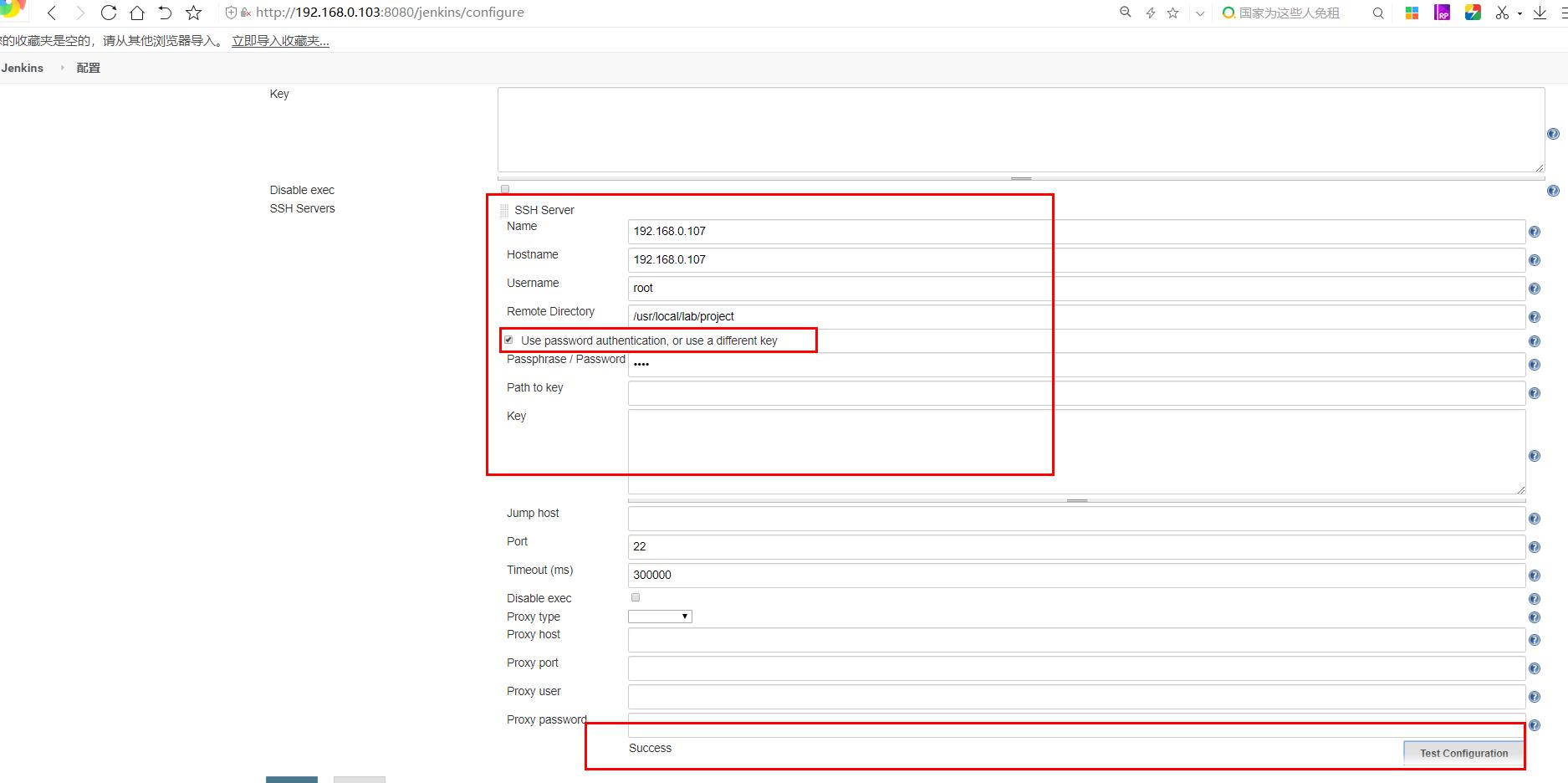Click the undo closed-page arrow icon
The height and width of the screenshot is (783, 1568).
point(165,13)
